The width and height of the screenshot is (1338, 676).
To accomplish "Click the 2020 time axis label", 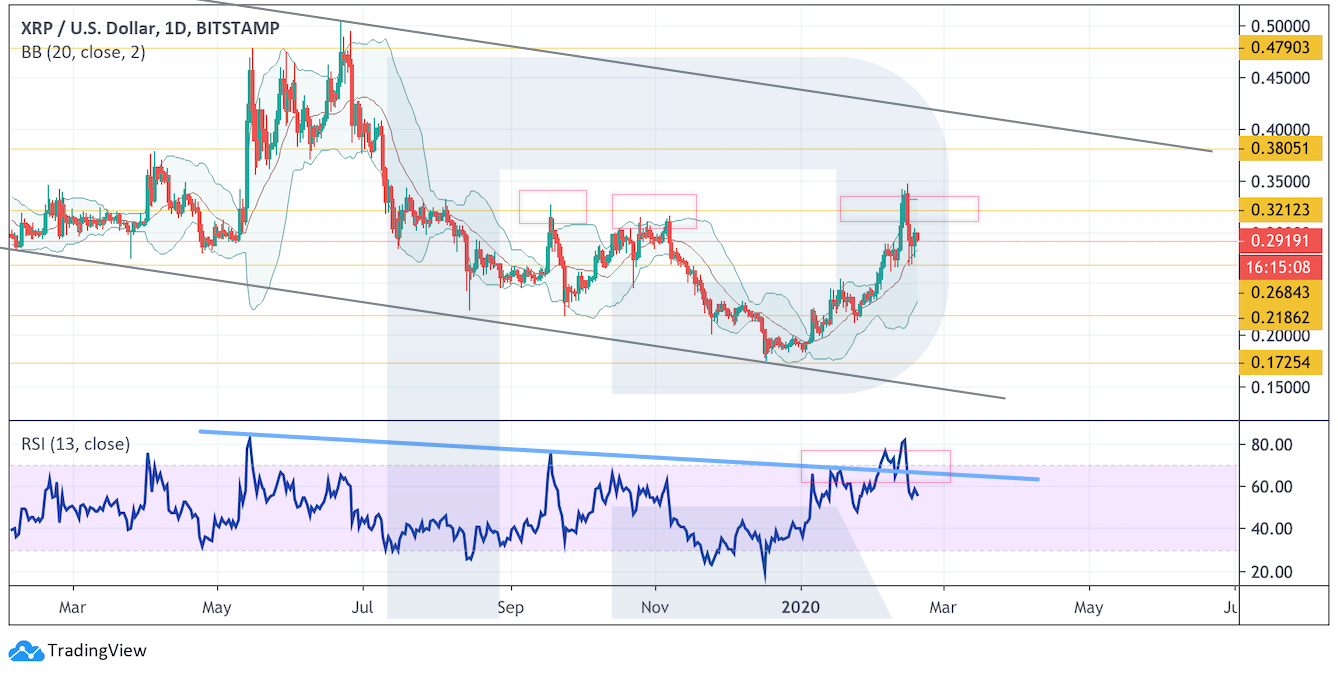I will 801,607.
